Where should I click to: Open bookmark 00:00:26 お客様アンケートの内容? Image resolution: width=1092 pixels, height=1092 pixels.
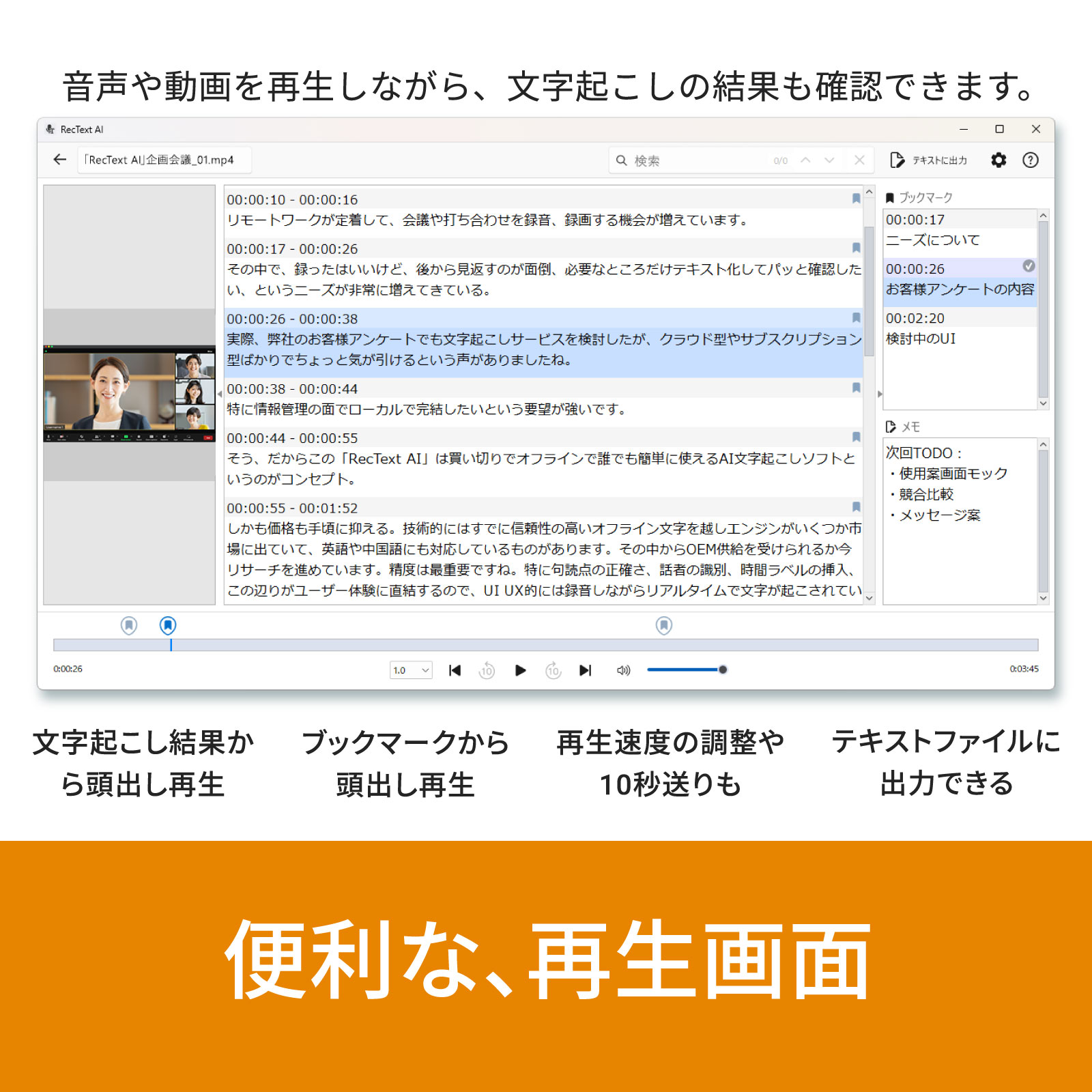960,279
